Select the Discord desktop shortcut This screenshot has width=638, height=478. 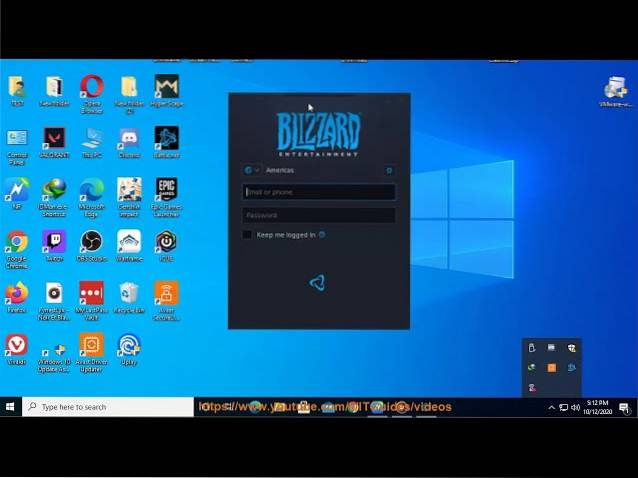pyautogui.click(x=129, y=139)
